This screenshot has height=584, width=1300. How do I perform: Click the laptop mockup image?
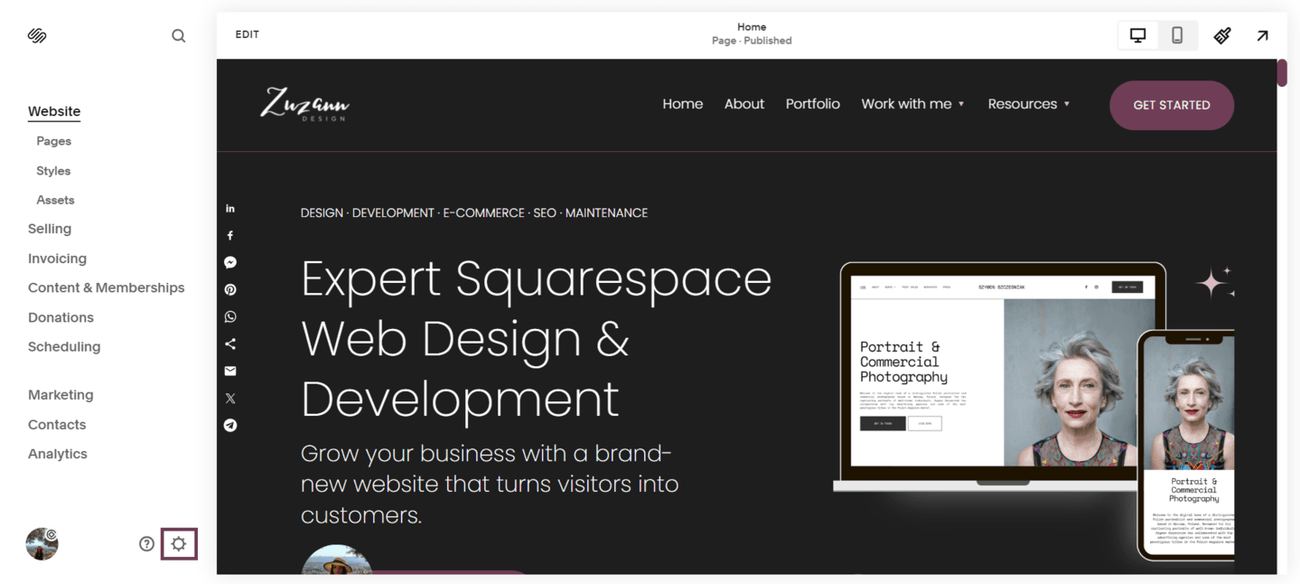[1000, 377]
